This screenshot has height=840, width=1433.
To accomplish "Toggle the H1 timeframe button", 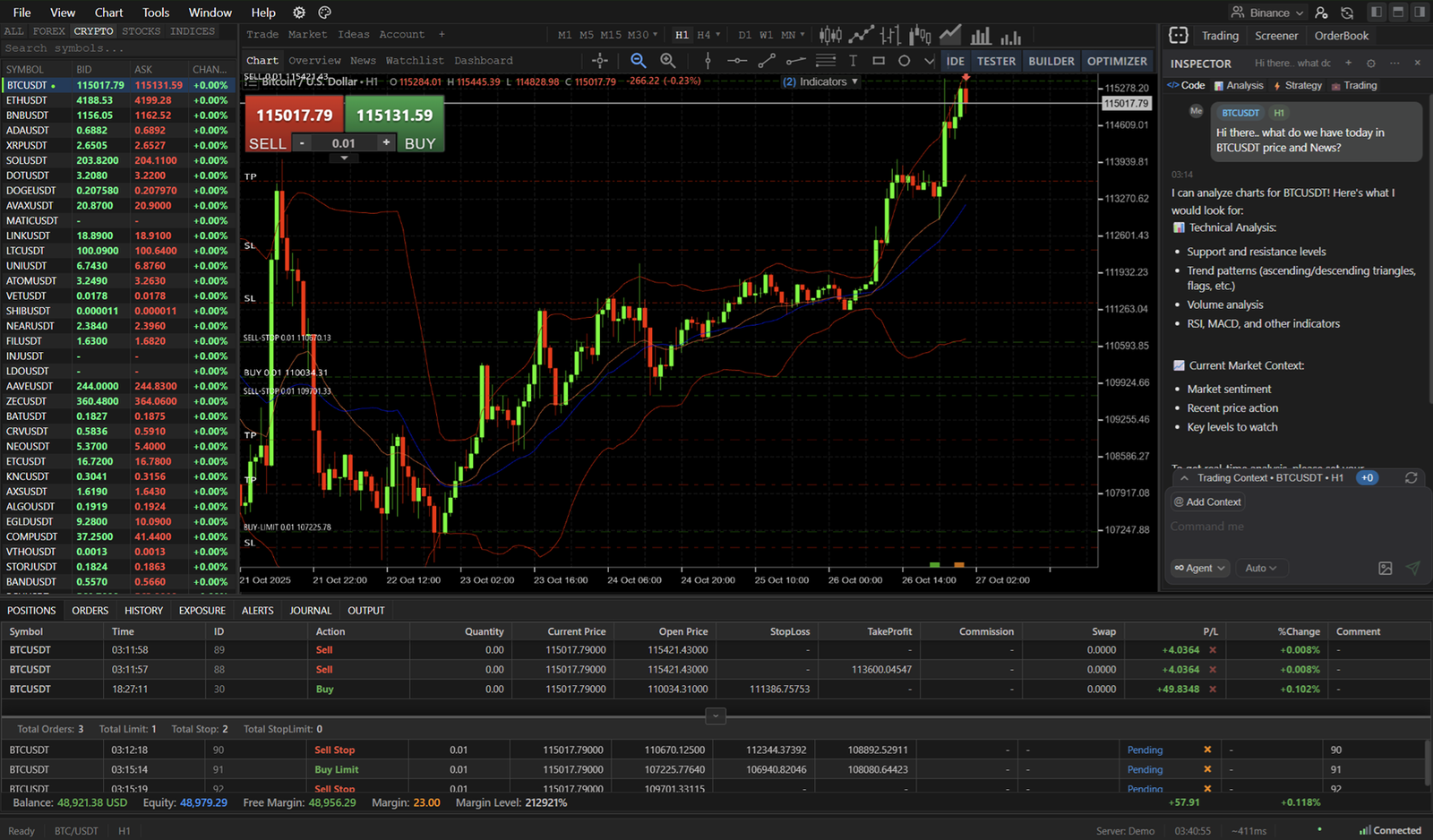I will point(682,34).
